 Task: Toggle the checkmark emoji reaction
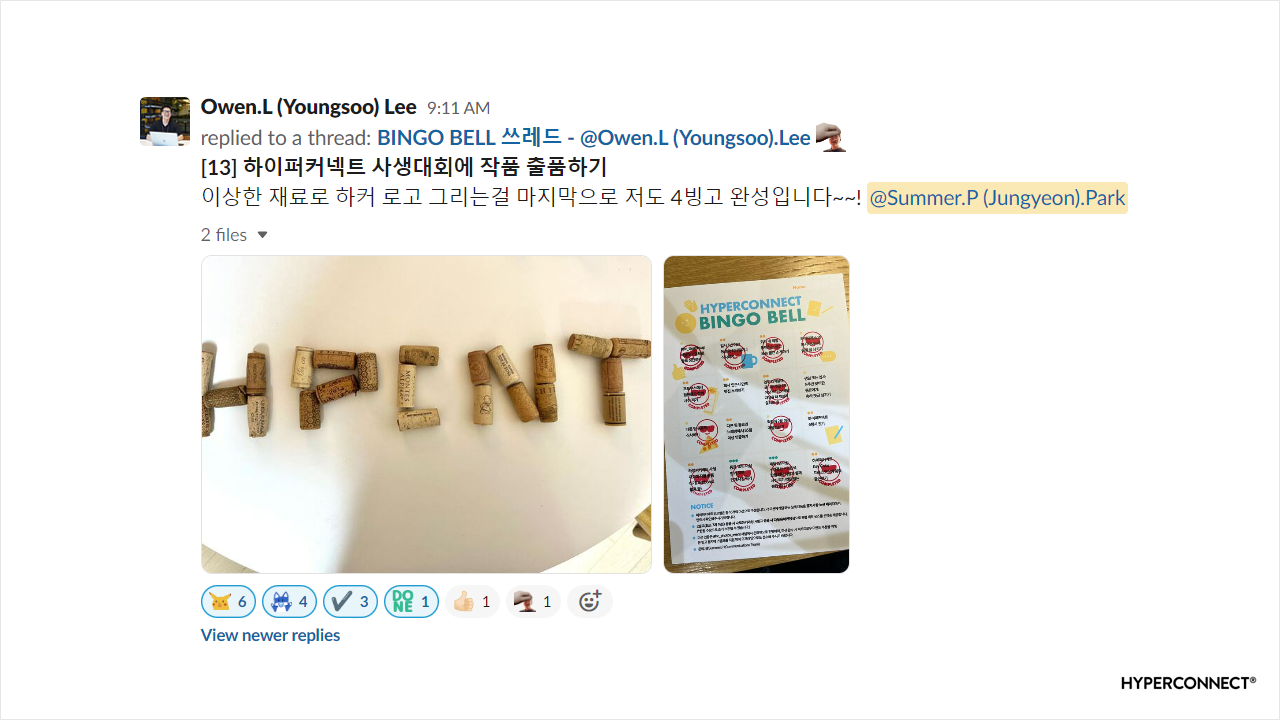click(x=350, y=602)
